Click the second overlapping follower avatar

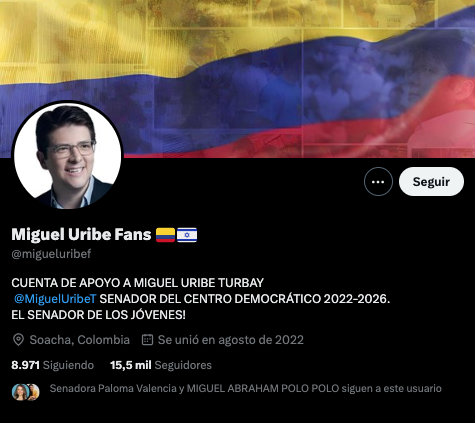pyautogui.click(x=34, y=392)
